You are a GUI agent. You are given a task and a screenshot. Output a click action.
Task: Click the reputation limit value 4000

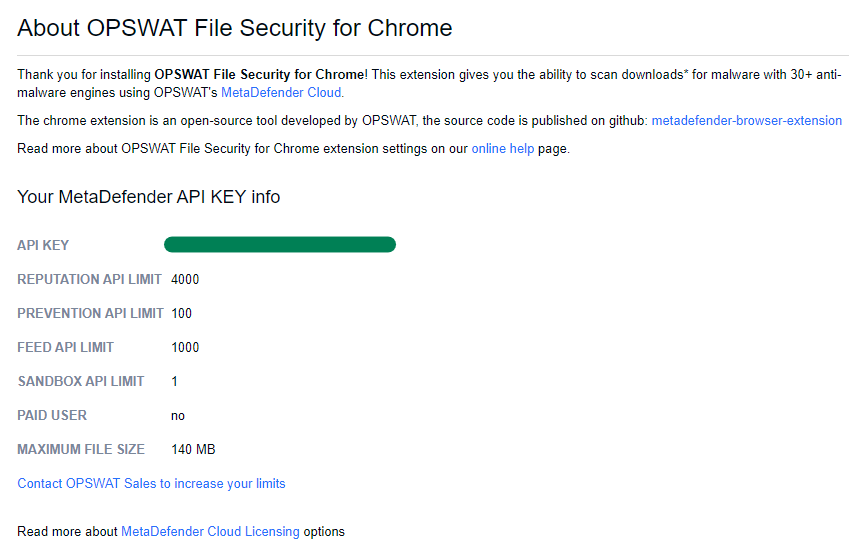coord(185,279)
